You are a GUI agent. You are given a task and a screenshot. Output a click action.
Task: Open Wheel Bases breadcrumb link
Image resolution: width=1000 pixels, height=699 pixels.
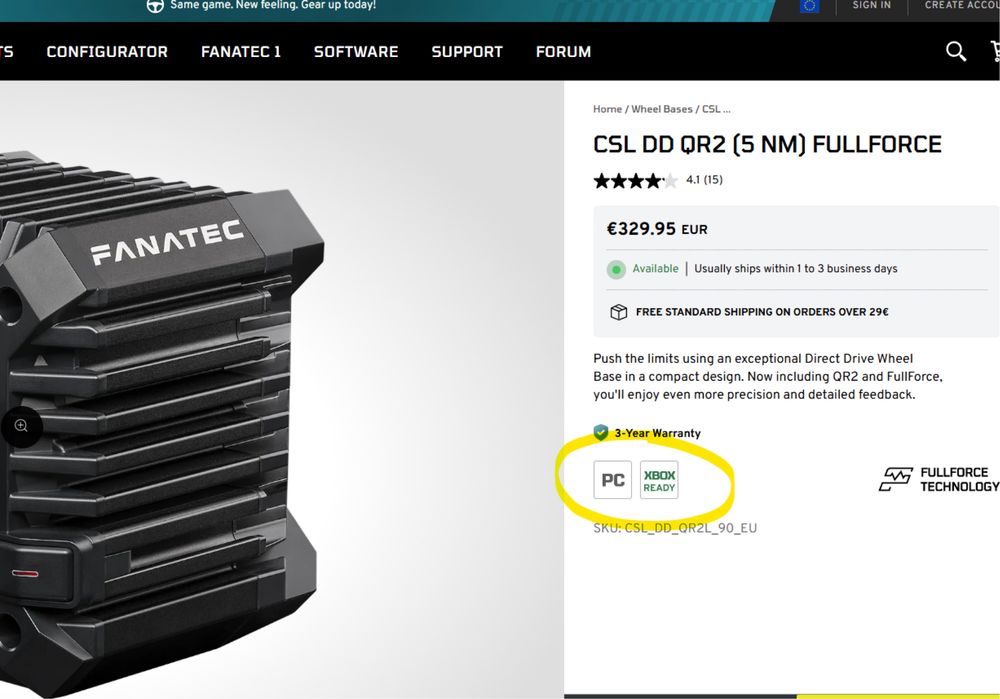661,109
